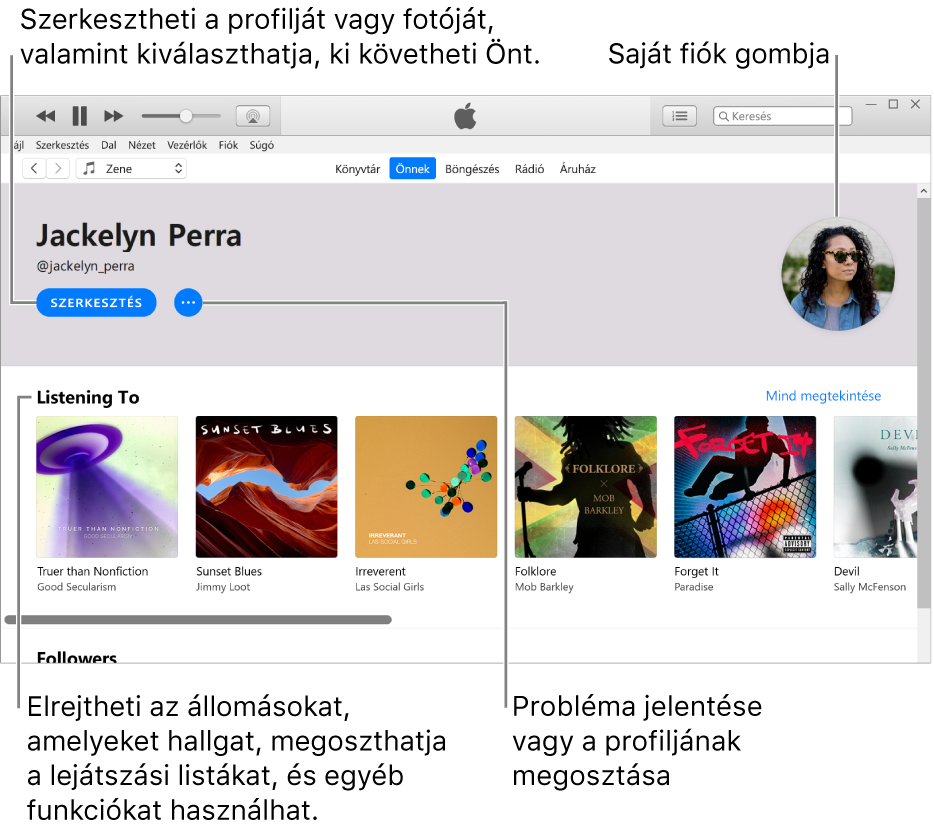934x827 pixels.
Task: Open the Fiók menu
Action: [x=228, y=145]
